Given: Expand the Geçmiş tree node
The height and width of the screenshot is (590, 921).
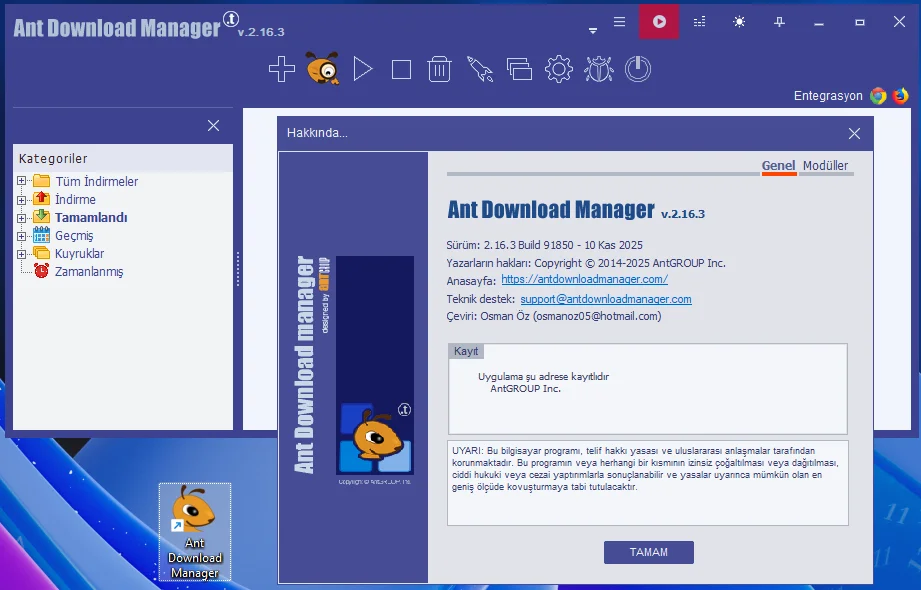Looking at the screenshot, I should pyautogui.click(x=22, y=236).
